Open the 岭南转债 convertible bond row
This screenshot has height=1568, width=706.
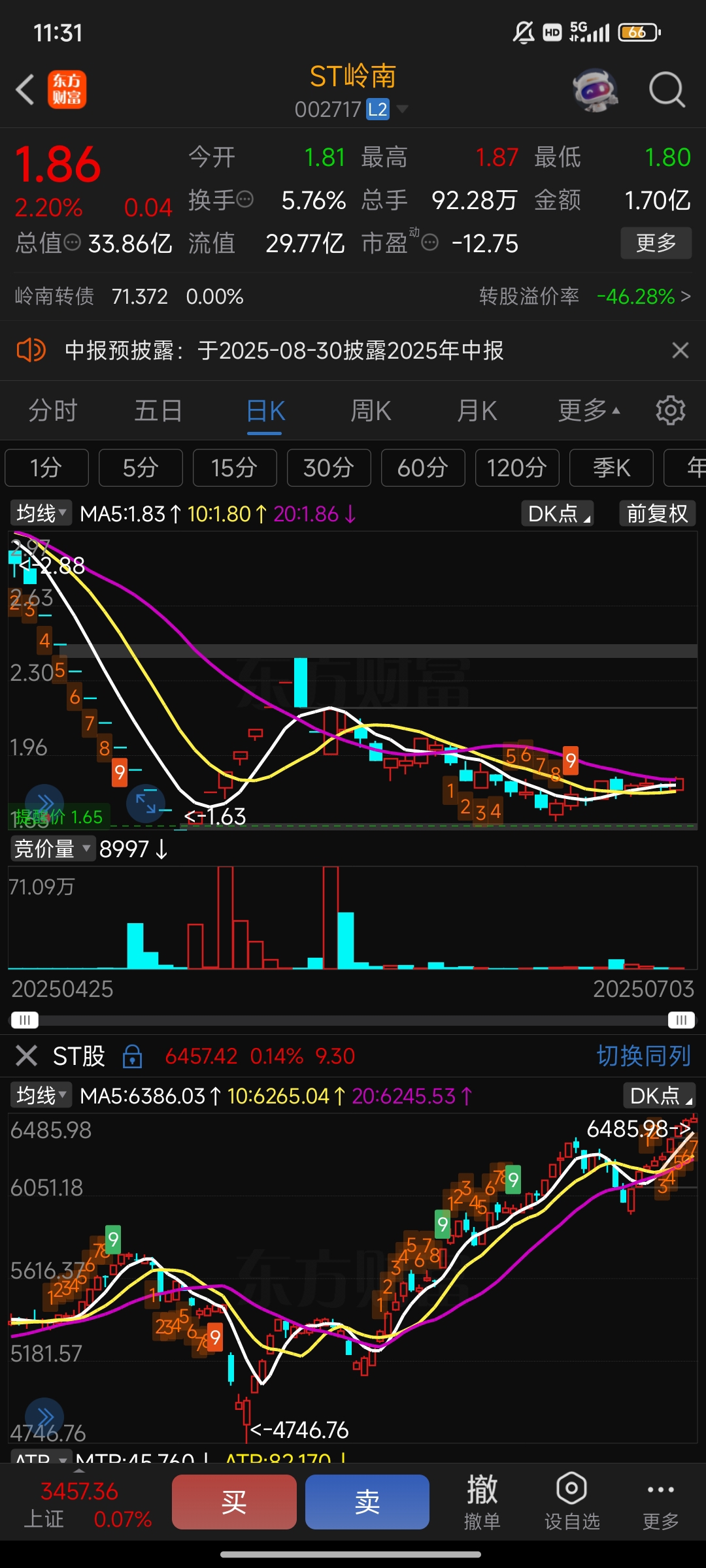pos(129,297)
